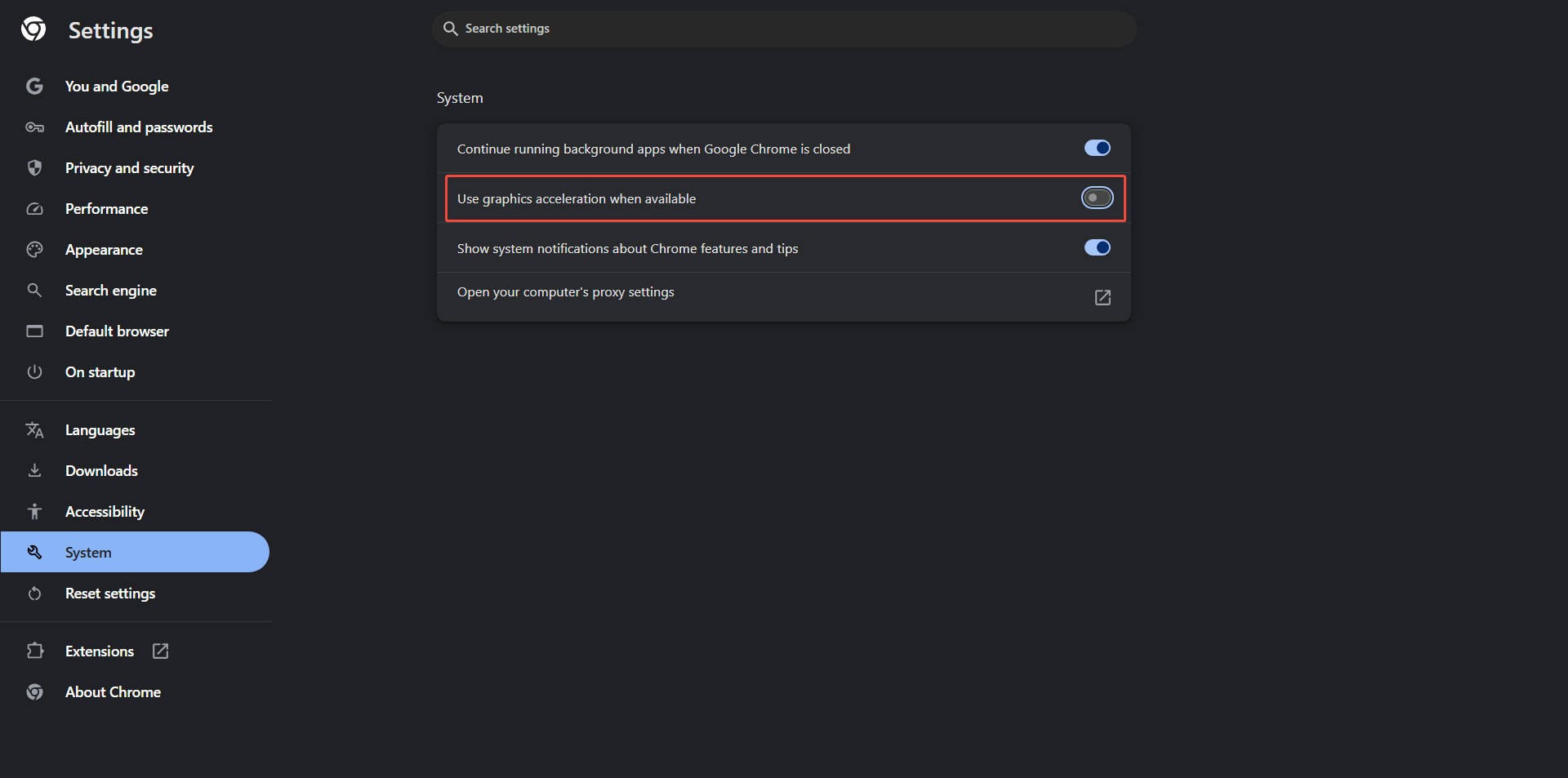Disable running background apps when Chrome closes
The width and height of the screenshot is (1568, 778).
click(x=1097, y=148)
